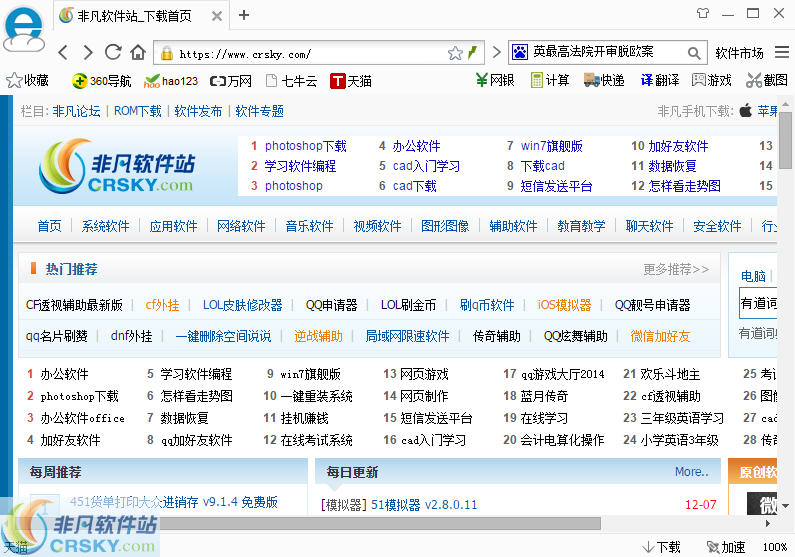Open 51模拟器 v2.8.0.11 update entry
This screenshot has width=795, height=557.
[x=424, y=505]
